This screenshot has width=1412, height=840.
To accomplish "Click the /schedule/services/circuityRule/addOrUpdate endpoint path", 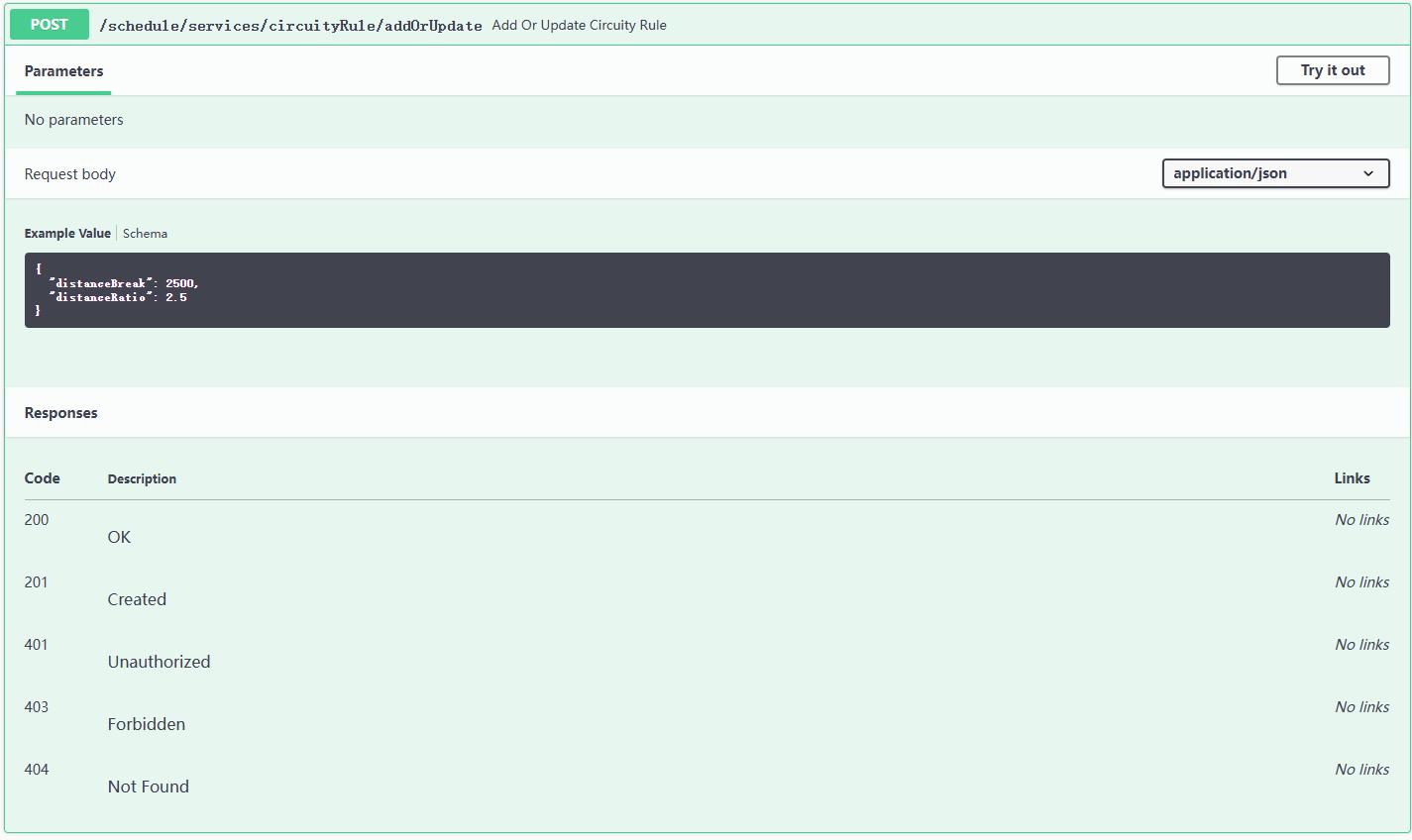I will coord(290,26).
